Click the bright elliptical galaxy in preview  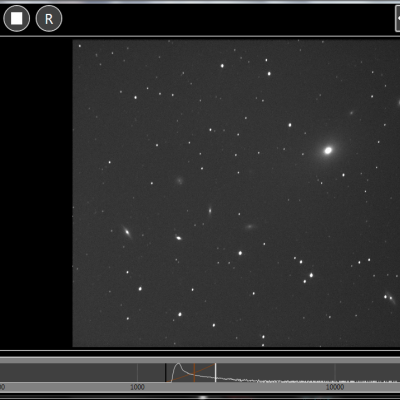[x=328, y=150]
